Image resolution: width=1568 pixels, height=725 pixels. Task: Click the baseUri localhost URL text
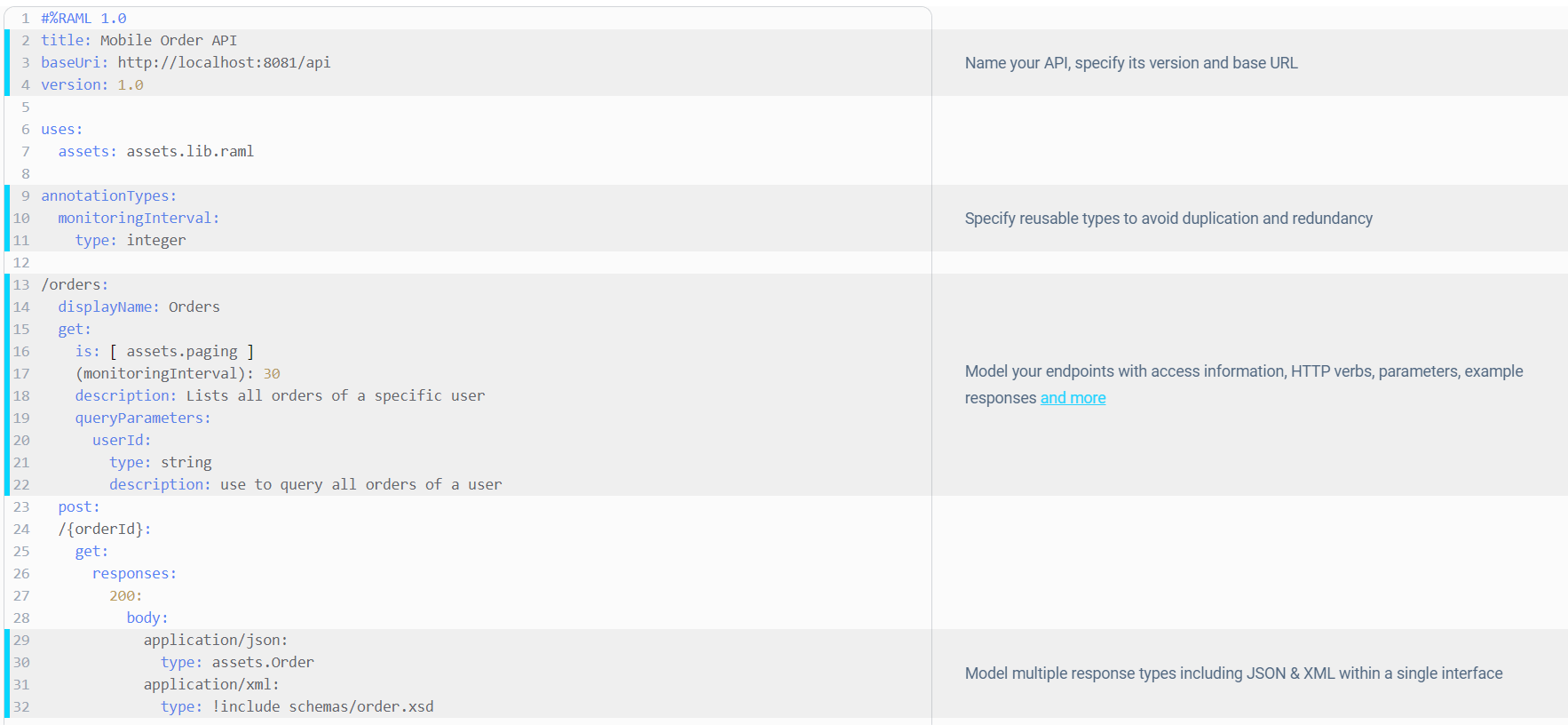(224, 63)
